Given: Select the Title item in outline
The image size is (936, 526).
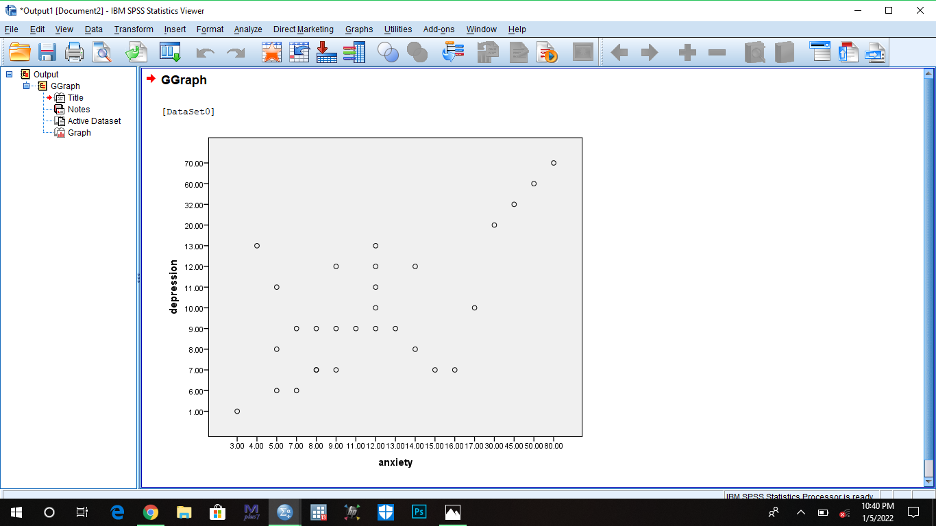Looking at the screenshot, I should point(75,98).
